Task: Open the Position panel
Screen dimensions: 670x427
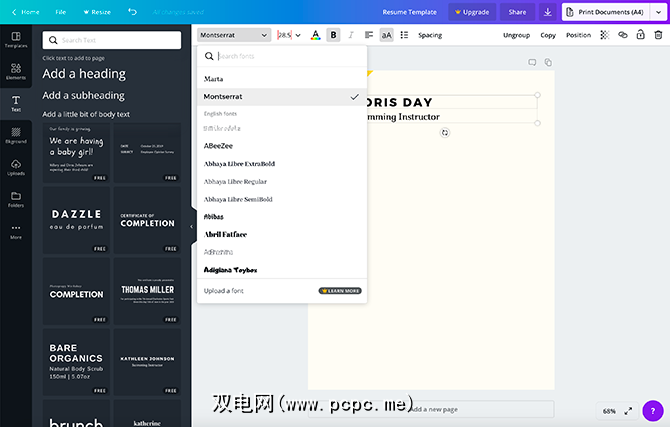Action: [578, 35]
